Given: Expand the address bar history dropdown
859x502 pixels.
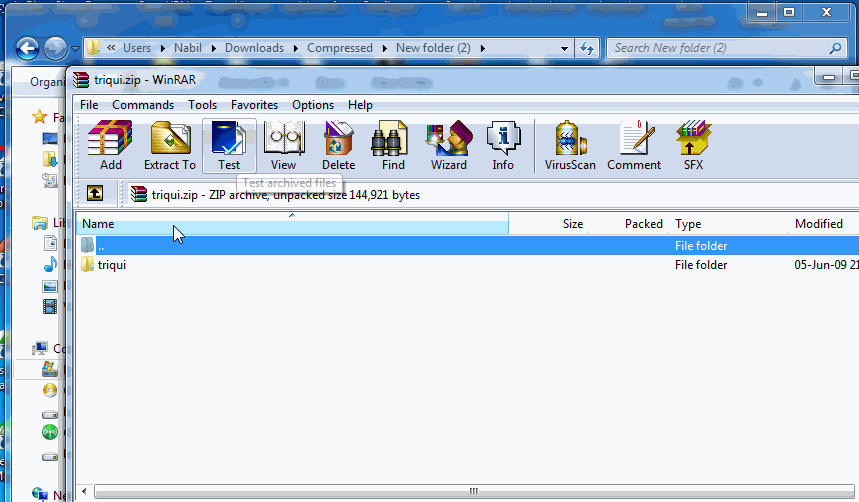Looking at the screenshot, I should coord(564,48).
